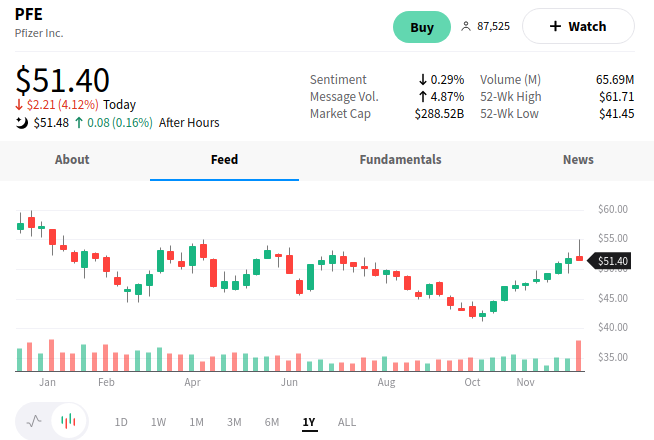Click the red price-down arrow
The height and width of the screenshot is (440, 654).
pyautogui.click(x=19, y=105)
